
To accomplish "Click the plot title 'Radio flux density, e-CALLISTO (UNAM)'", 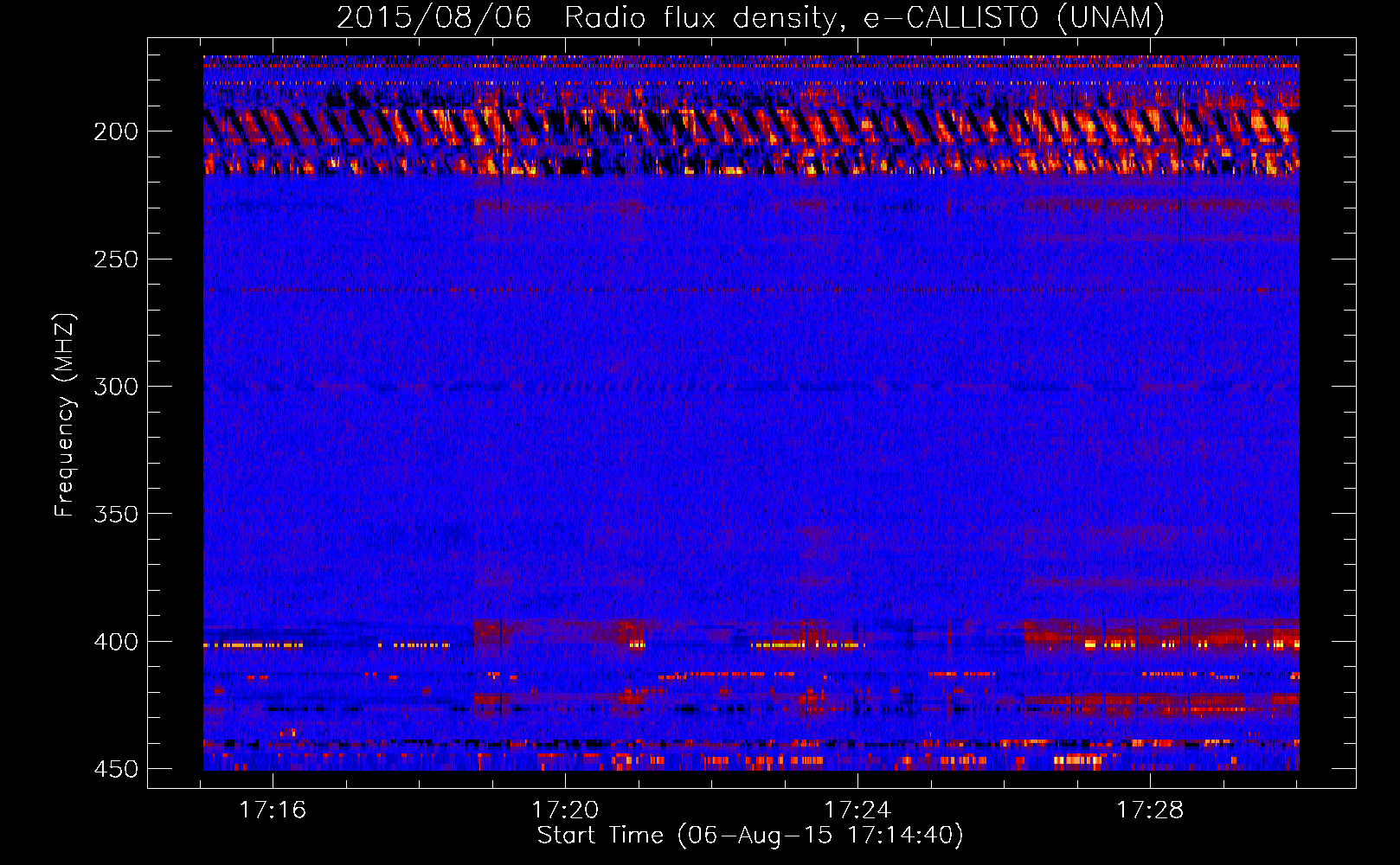I will point(864,18).
